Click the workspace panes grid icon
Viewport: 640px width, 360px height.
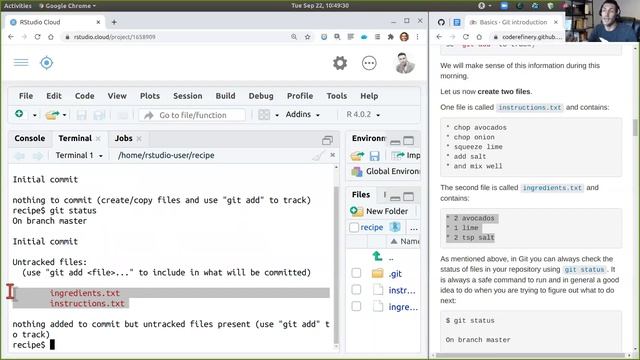tap(264, 115)
